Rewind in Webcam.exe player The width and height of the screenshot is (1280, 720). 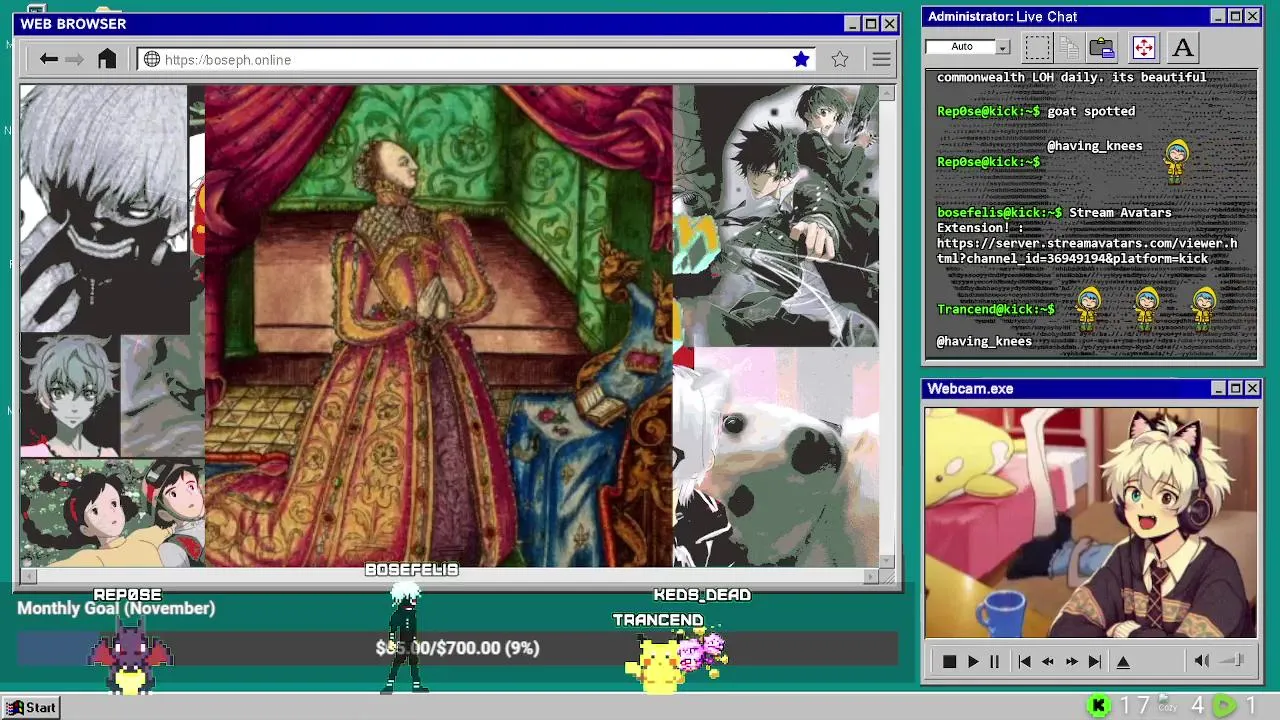1047,661
